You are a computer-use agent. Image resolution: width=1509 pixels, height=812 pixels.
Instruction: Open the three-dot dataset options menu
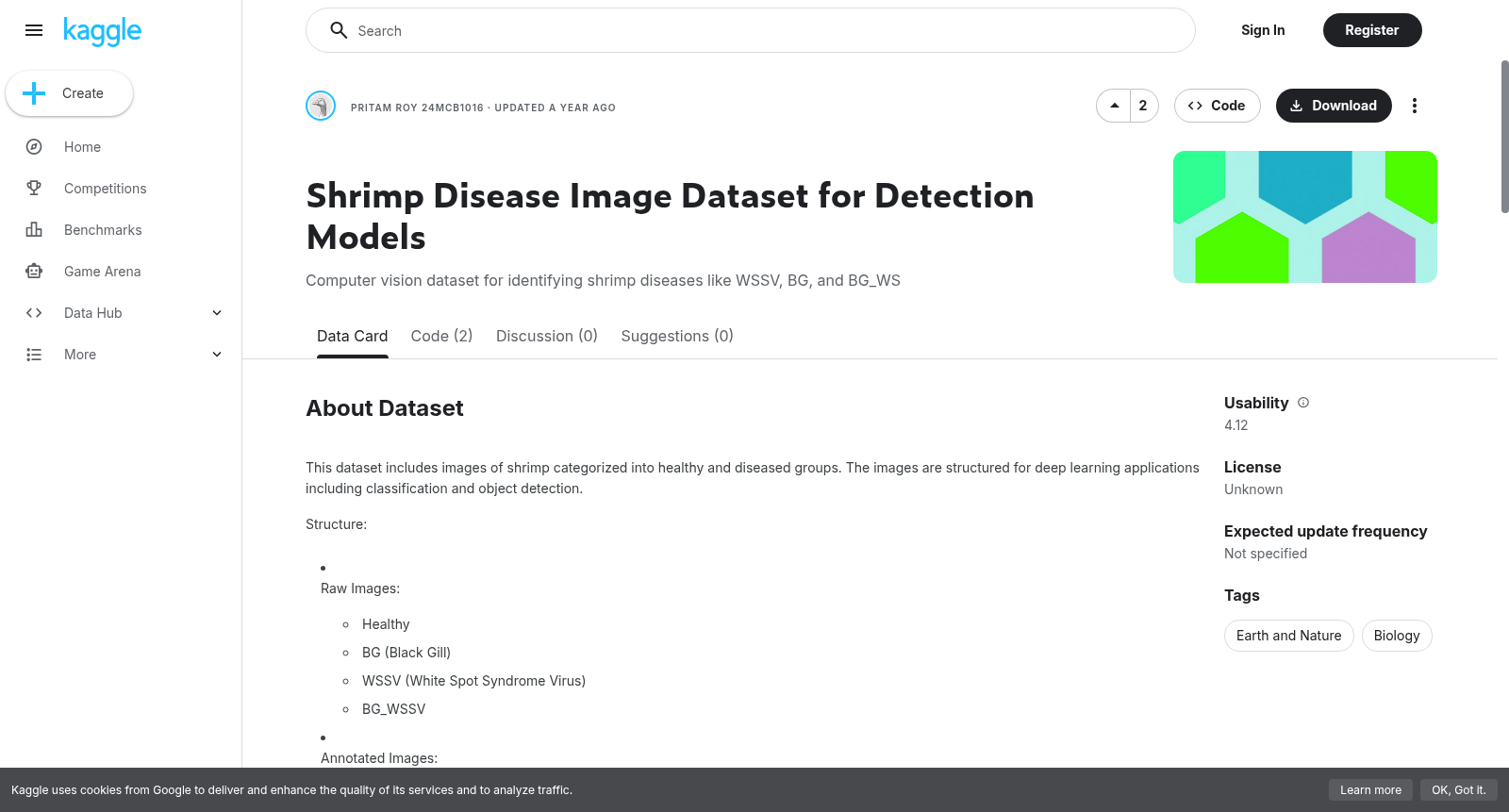(x=1415, y=106)
